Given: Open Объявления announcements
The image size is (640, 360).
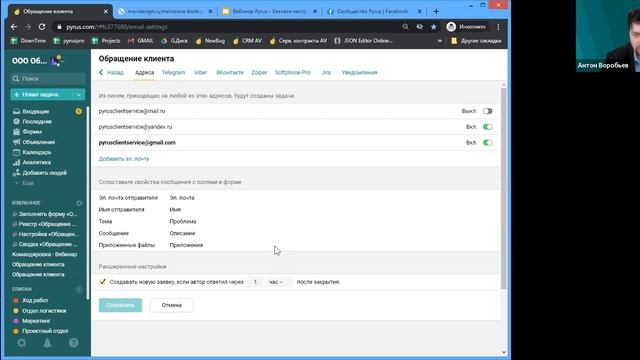Looking at the screenshot, I should coord(38,142).
